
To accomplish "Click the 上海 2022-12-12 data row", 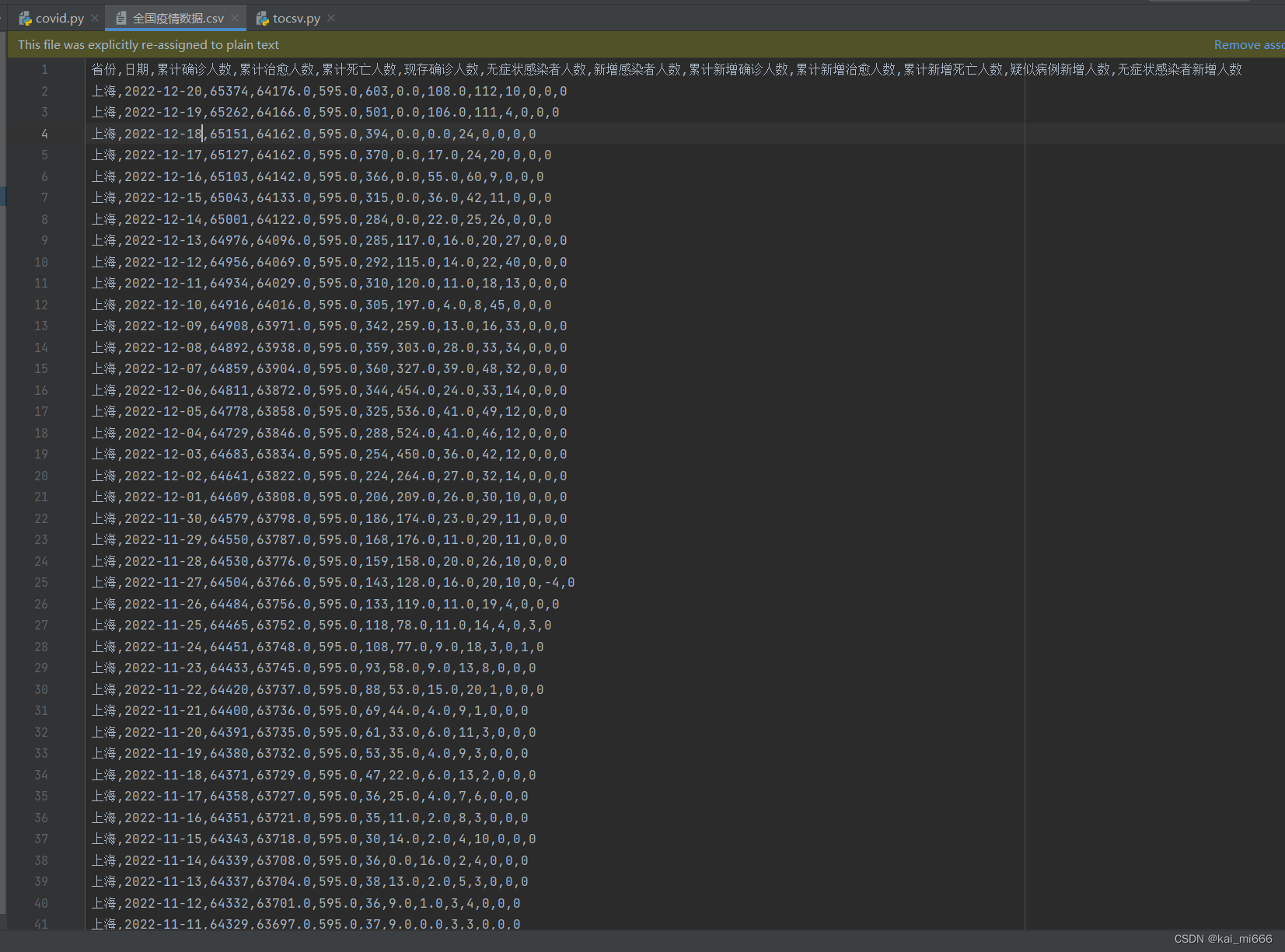I will click(x=329, y=262).
